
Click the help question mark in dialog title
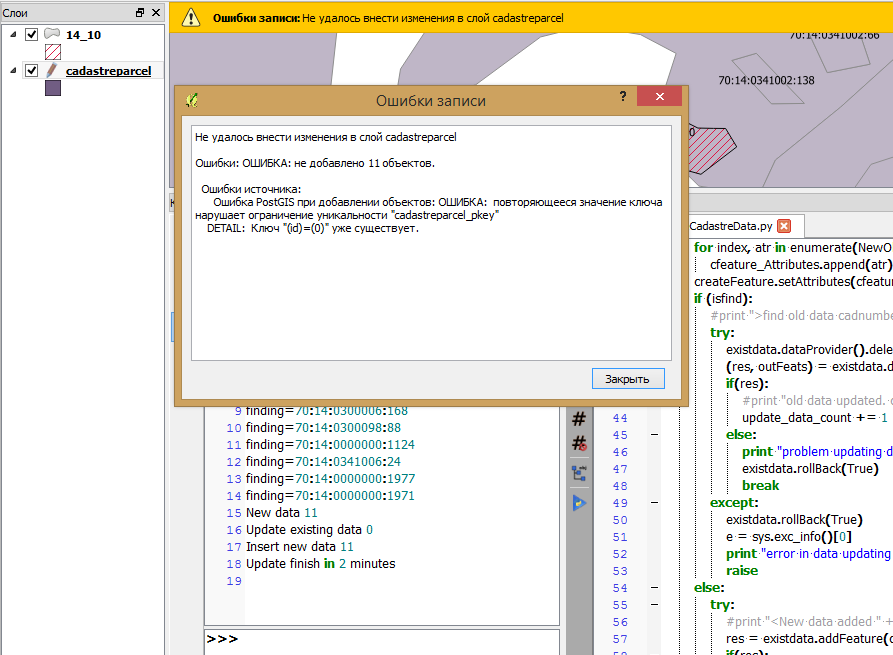pyautogui.click(x=623, y=97)
